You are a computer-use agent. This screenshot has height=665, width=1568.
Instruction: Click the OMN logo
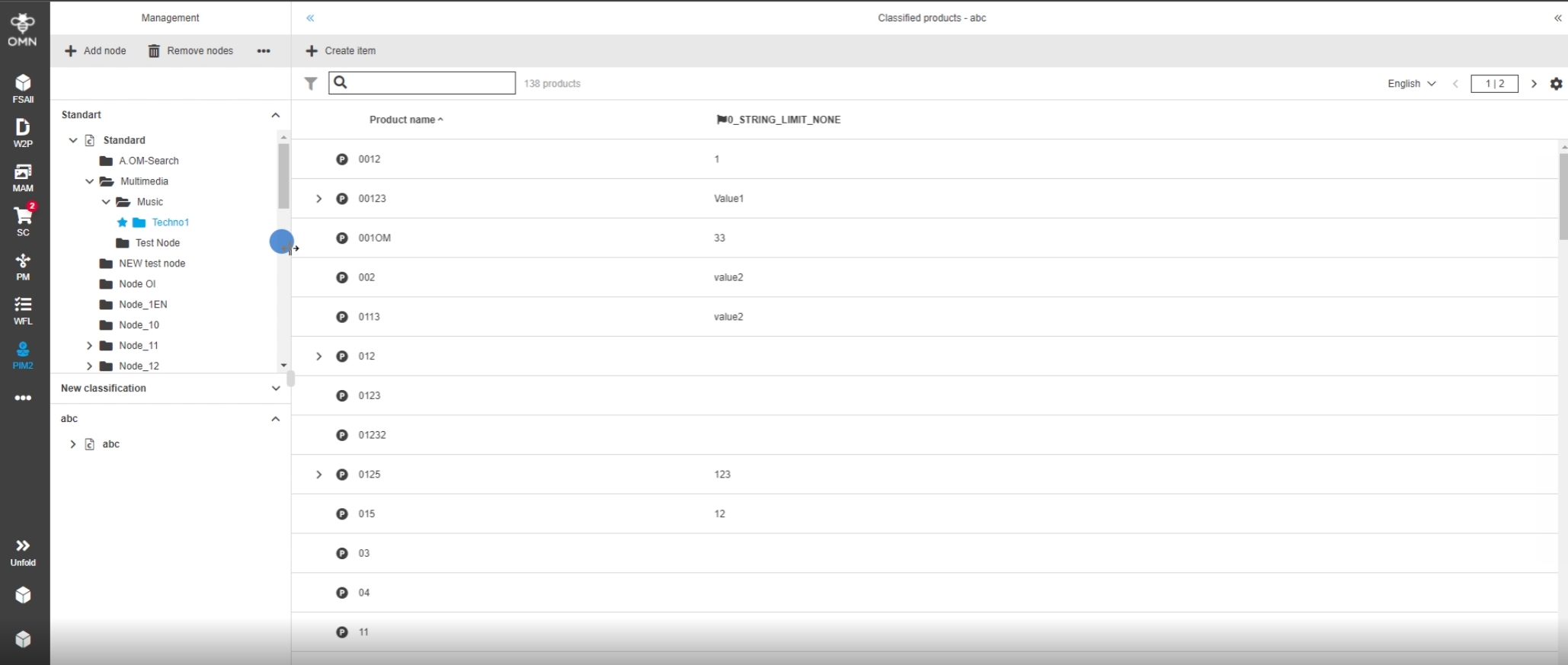(x=23, y=30)
